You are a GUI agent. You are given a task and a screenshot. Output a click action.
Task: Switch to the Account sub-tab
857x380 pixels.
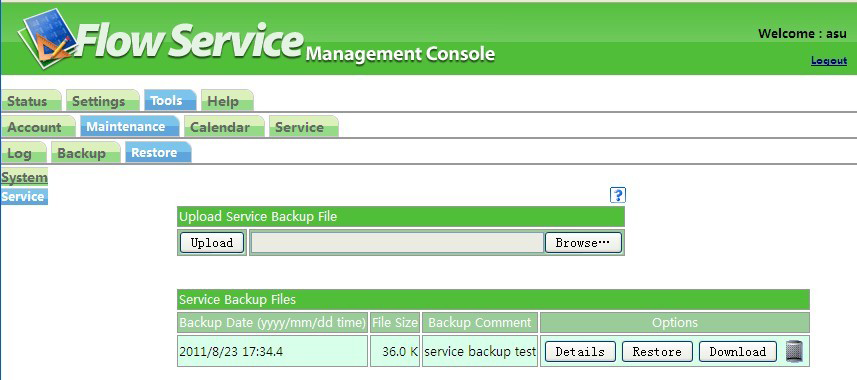tap(38, 126)
